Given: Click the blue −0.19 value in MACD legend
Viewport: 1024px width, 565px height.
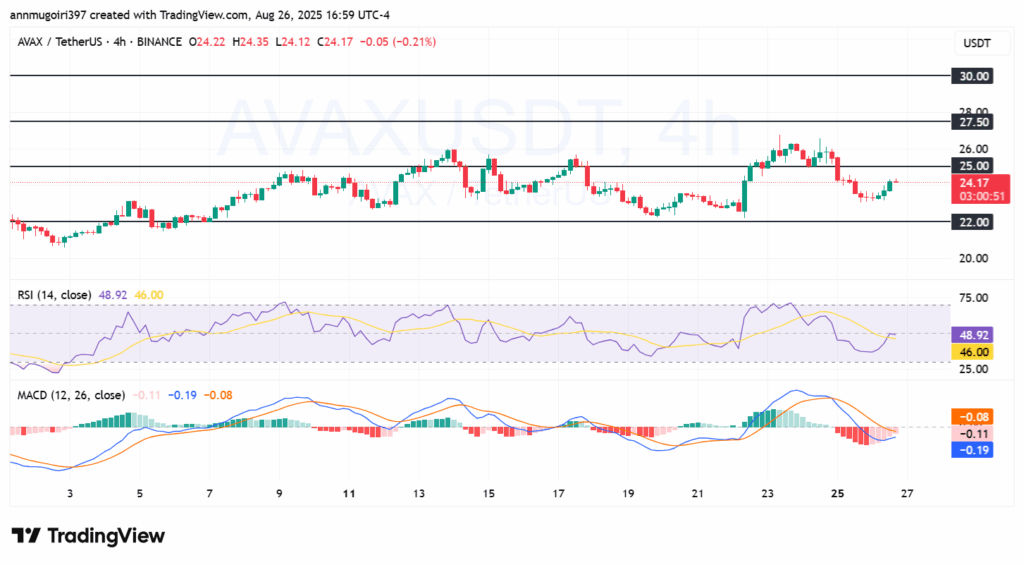Looking at the screenshot, I should coord(182,395).
